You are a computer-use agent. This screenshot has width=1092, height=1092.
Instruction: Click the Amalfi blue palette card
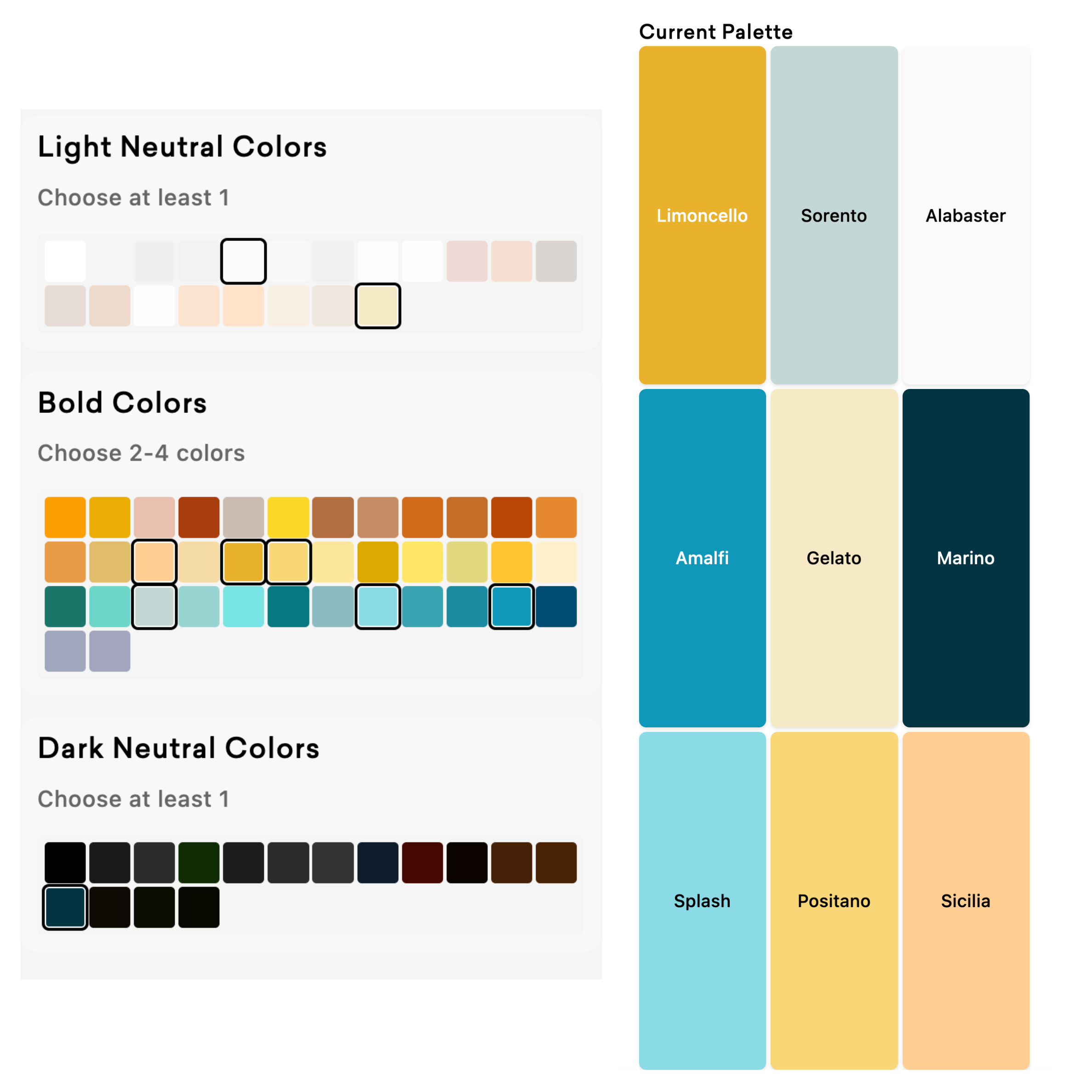(702, 557)
